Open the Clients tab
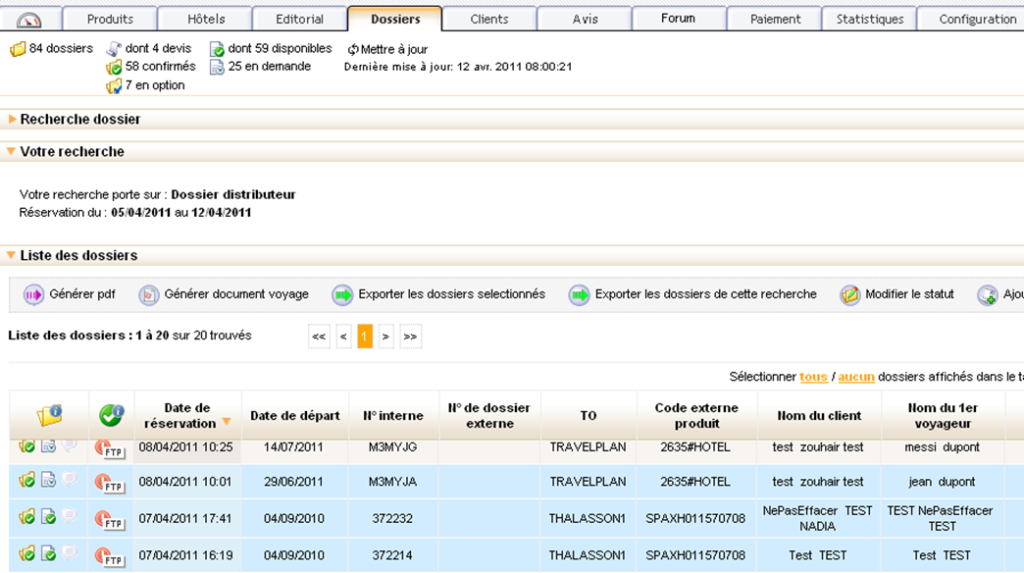Viewport: 1024px width, 573px height. pyautogui.click(x=489, y=19)
